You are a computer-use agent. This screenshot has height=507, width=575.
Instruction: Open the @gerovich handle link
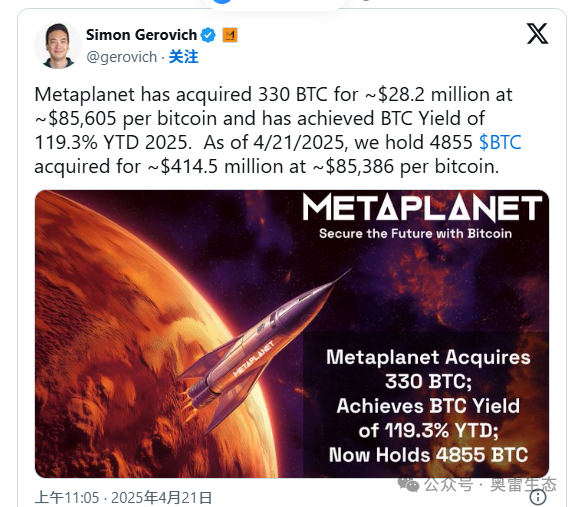tap(122, 57)
